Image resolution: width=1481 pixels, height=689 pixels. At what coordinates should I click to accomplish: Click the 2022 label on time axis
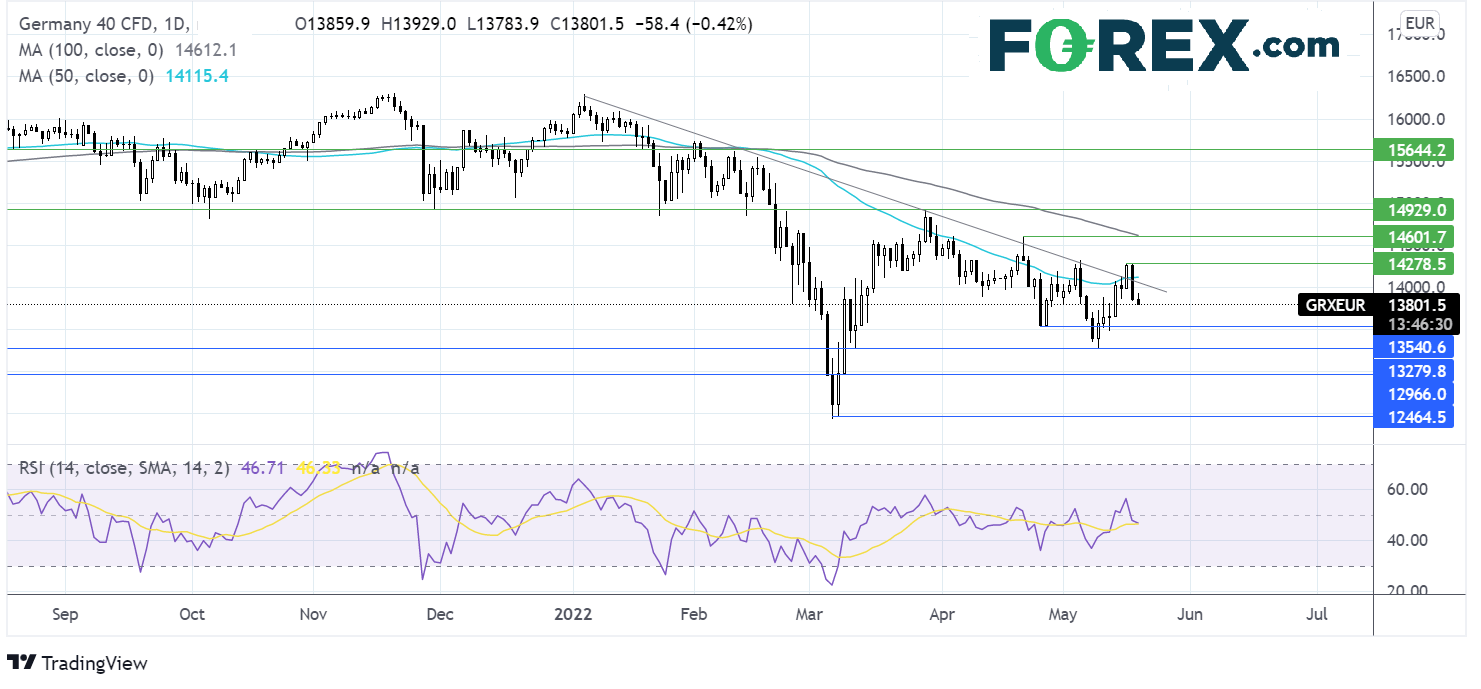(572, 614)
